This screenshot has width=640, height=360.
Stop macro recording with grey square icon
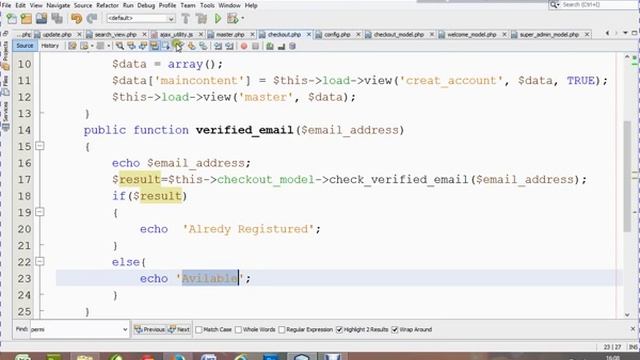click(x=256, y=46)
